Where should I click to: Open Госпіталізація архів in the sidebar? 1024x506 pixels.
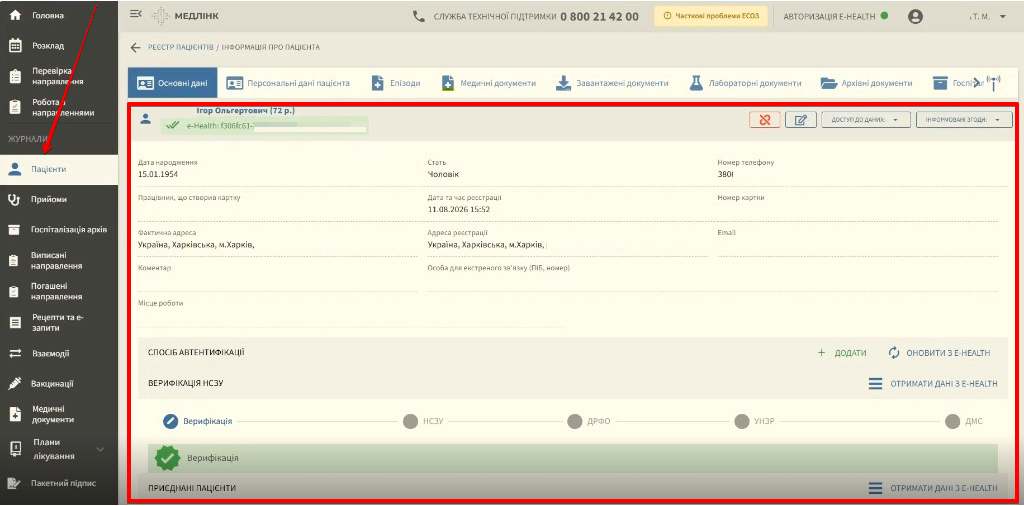pos(59,230)
